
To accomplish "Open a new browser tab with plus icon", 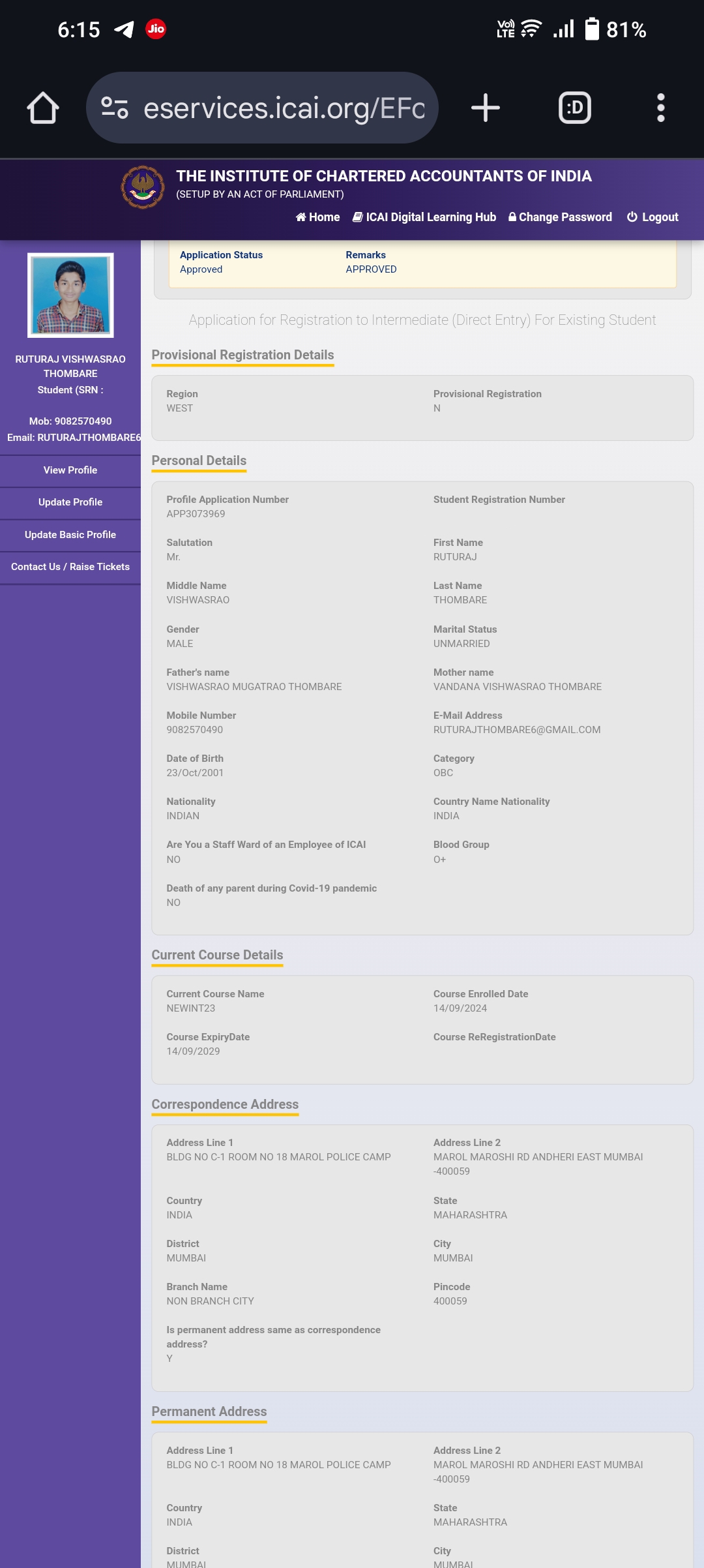I will point(486,108).
